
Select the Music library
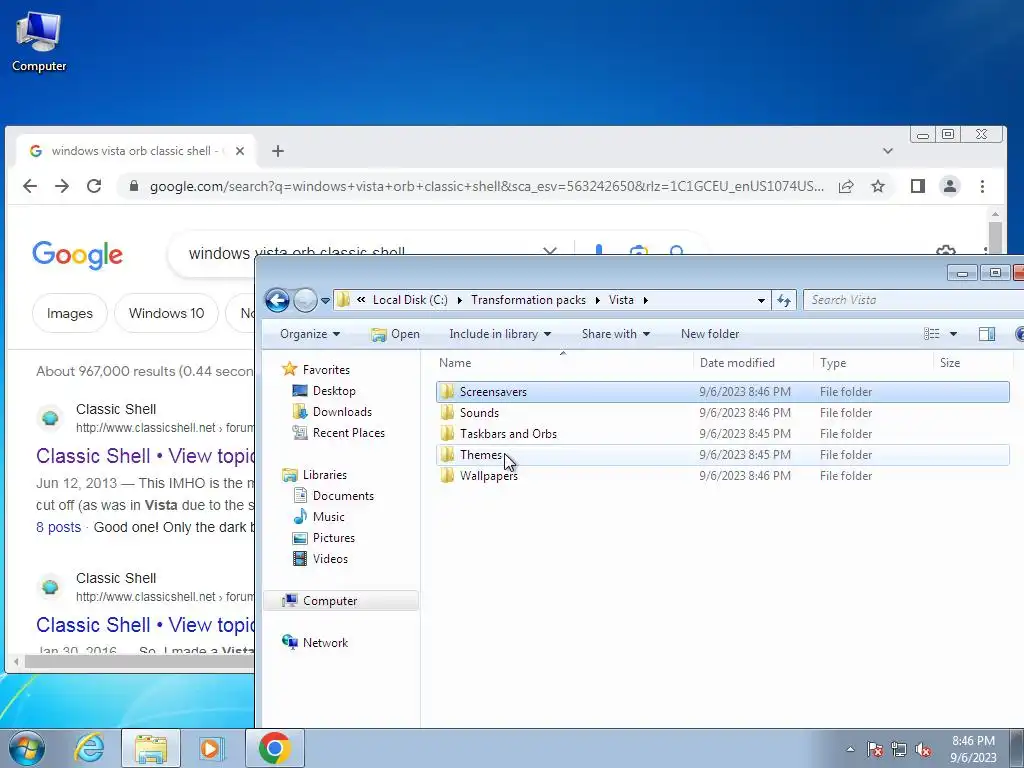tap(319, 517)
